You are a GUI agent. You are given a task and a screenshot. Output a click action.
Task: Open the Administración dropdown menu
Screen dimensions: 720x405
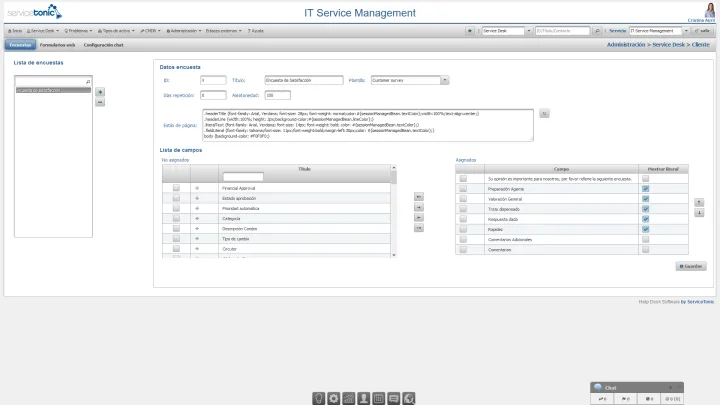(179, 31)
